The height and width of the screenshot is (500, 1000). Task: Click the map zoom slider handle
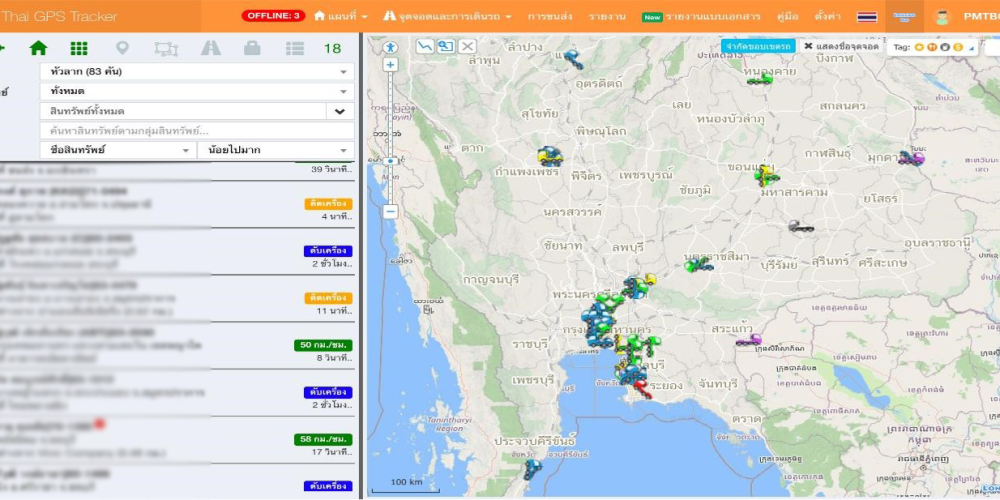390,160
